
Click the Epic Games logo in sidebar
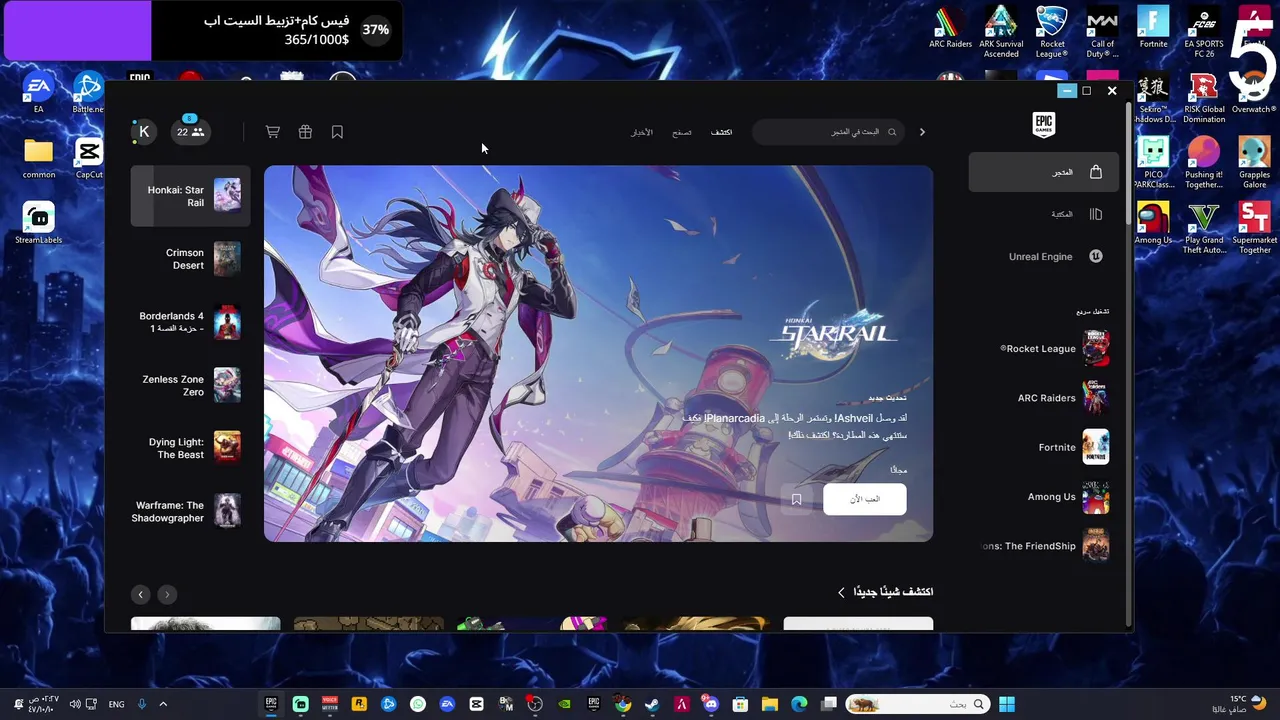pos(1044,124)
